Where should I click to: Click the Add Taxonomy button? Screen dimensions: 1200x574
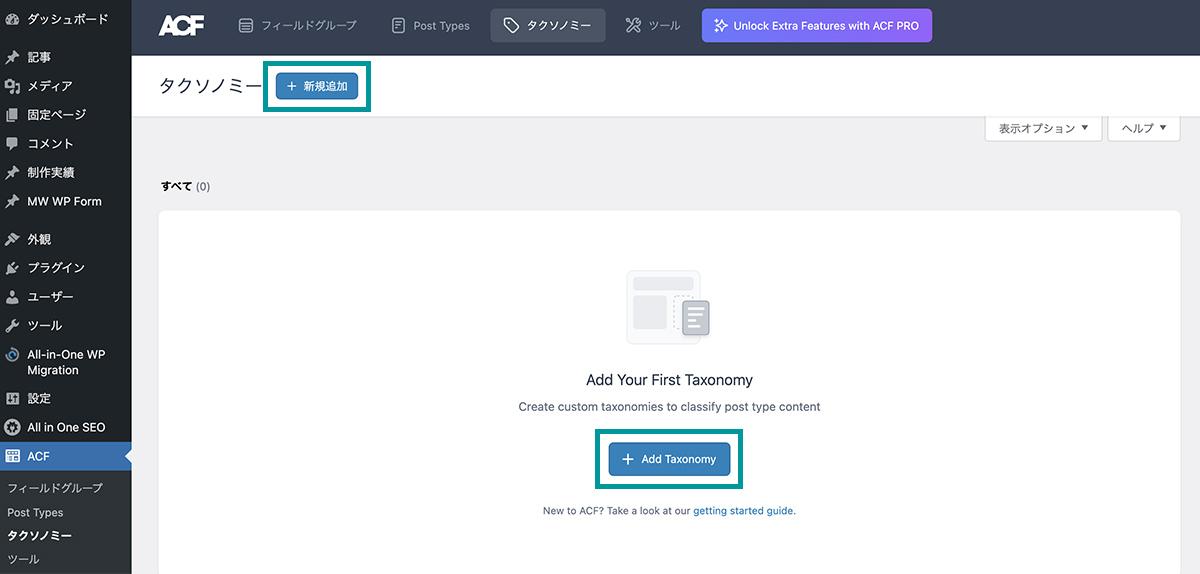pyautogui.click(x=669, y=459)
